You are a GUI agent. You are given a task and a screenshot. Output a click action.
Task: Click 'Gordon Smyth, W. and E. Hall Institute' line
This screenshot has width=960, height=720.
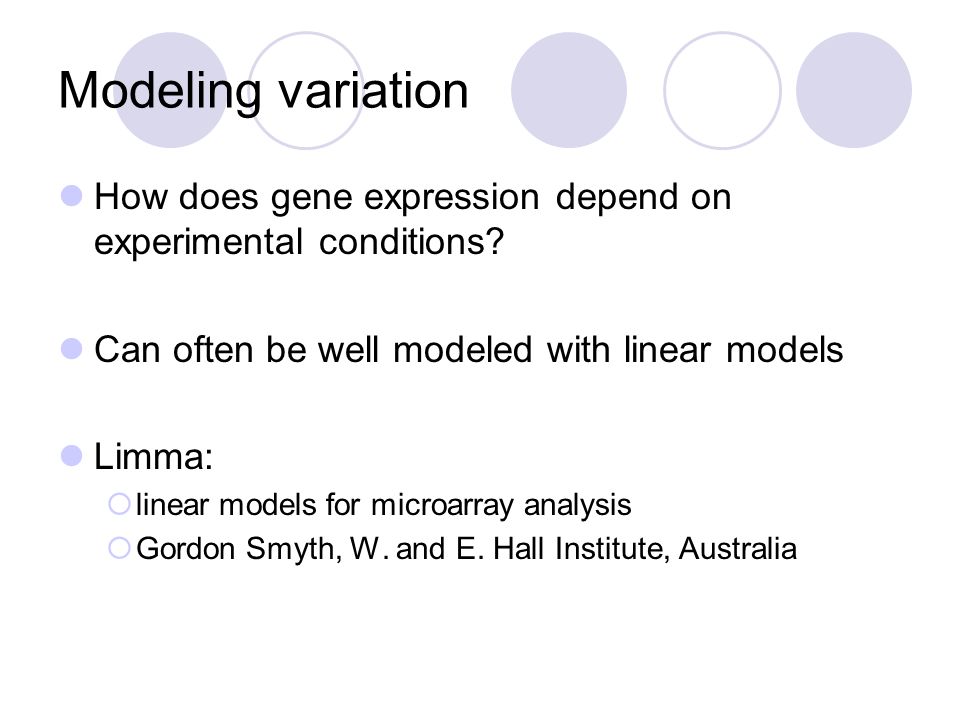click(x=401, y=549)
